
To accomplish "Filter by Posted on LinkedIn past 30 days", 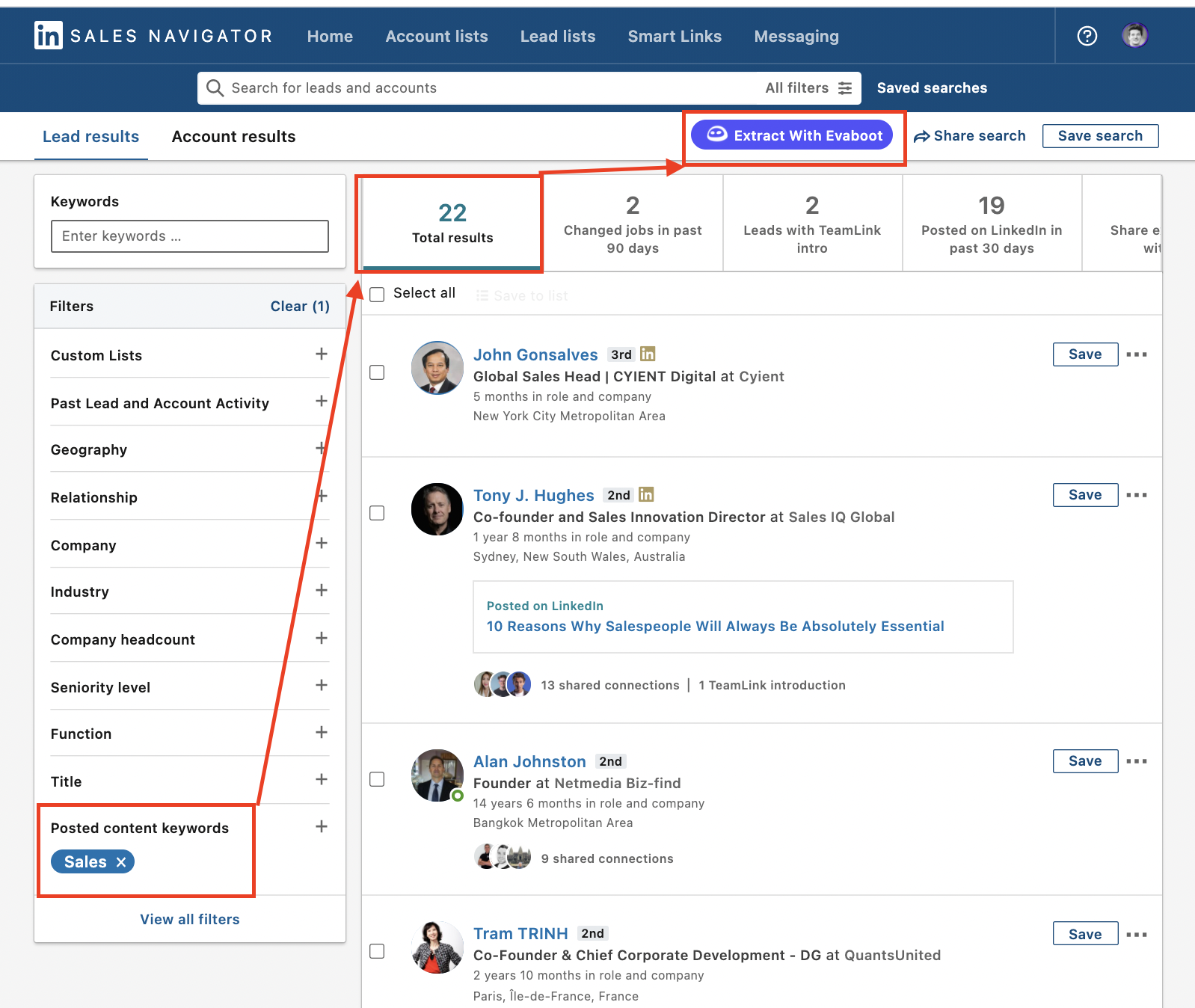I will 992,223.
